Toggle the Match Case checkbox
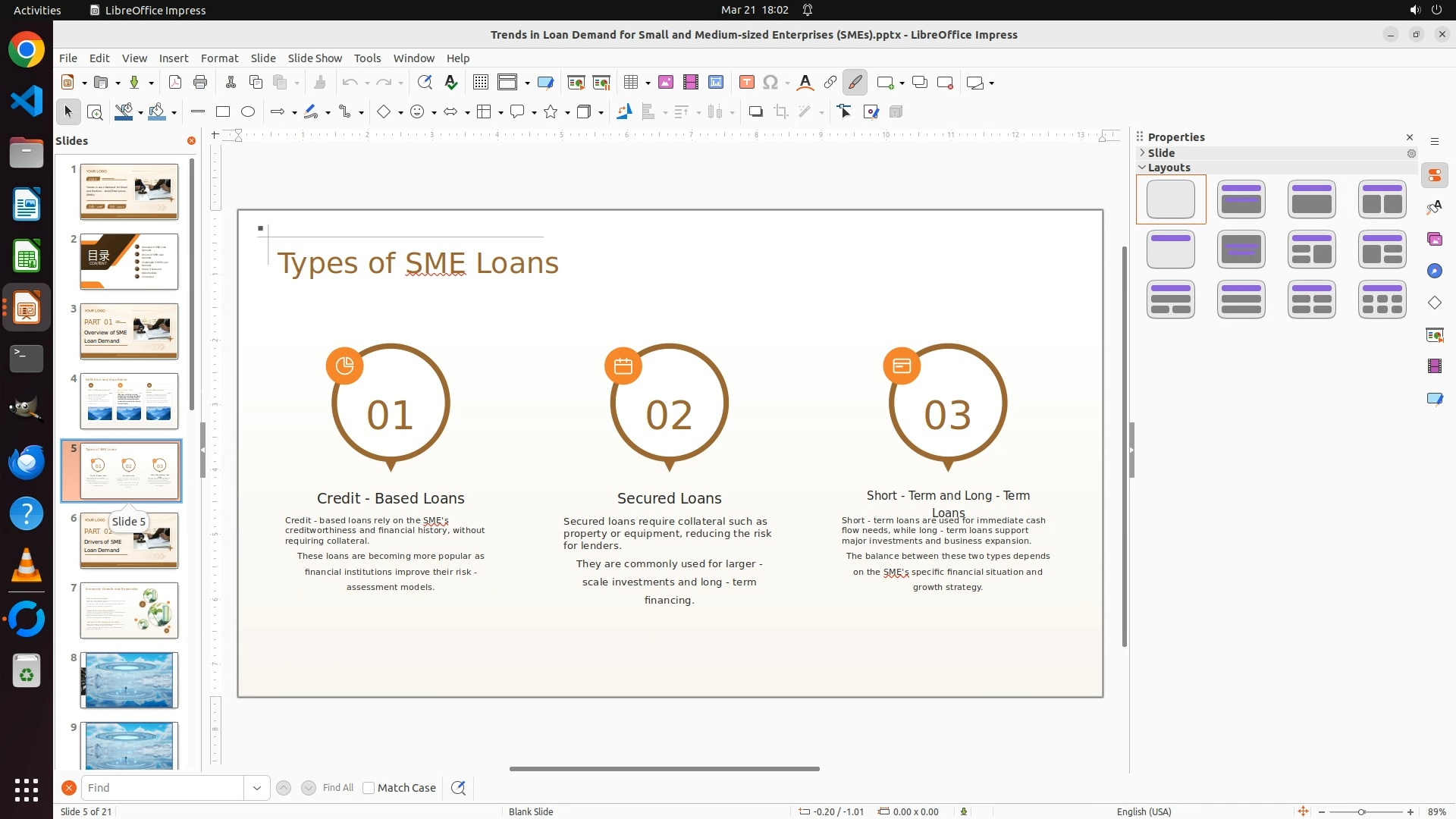 tap(369, 788)
